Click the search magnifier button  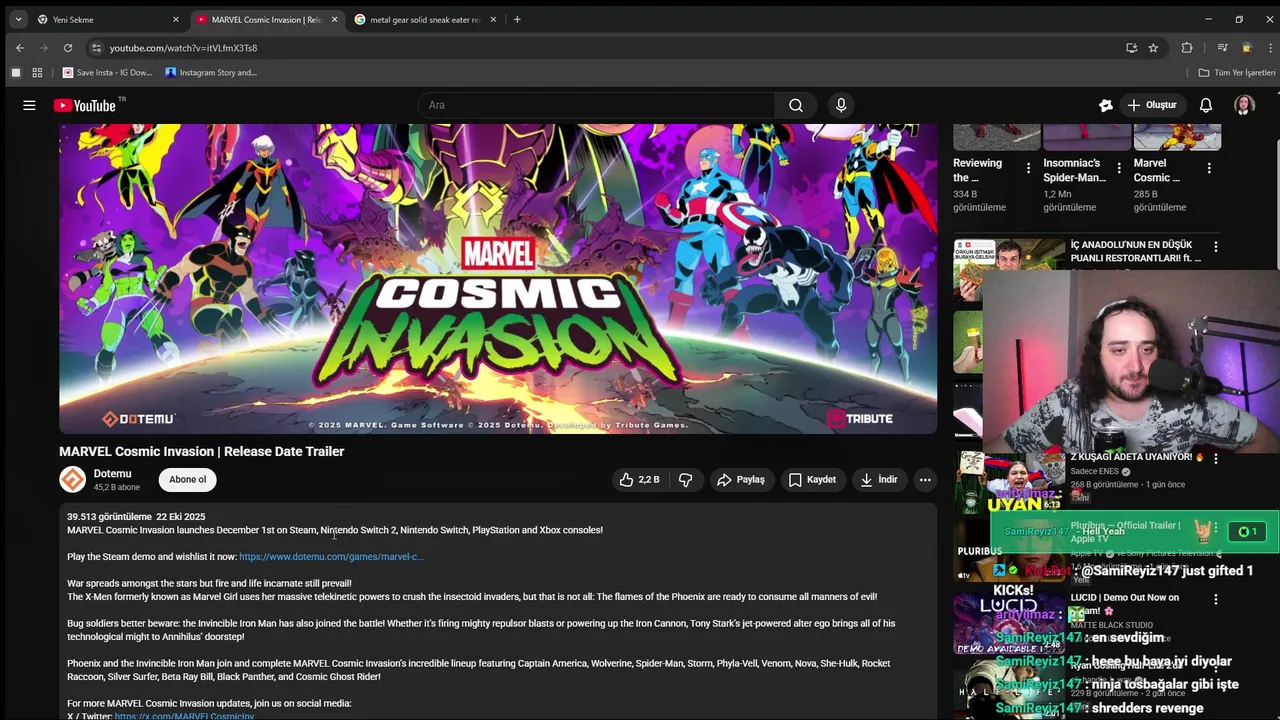point(795,105)
